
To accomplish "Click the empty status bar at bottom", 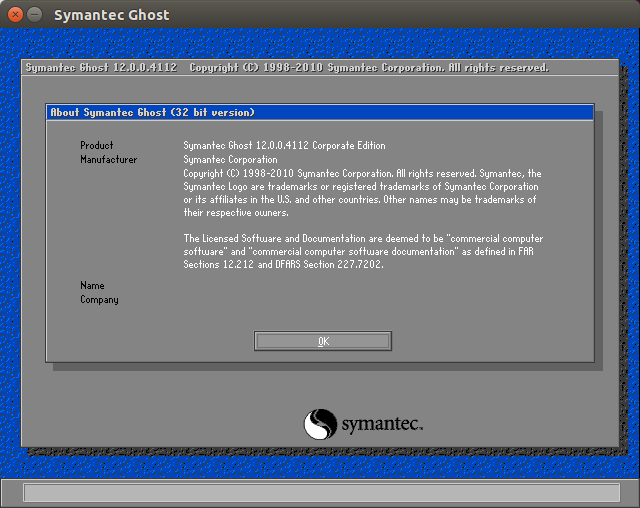I will (x=322, y=492).
